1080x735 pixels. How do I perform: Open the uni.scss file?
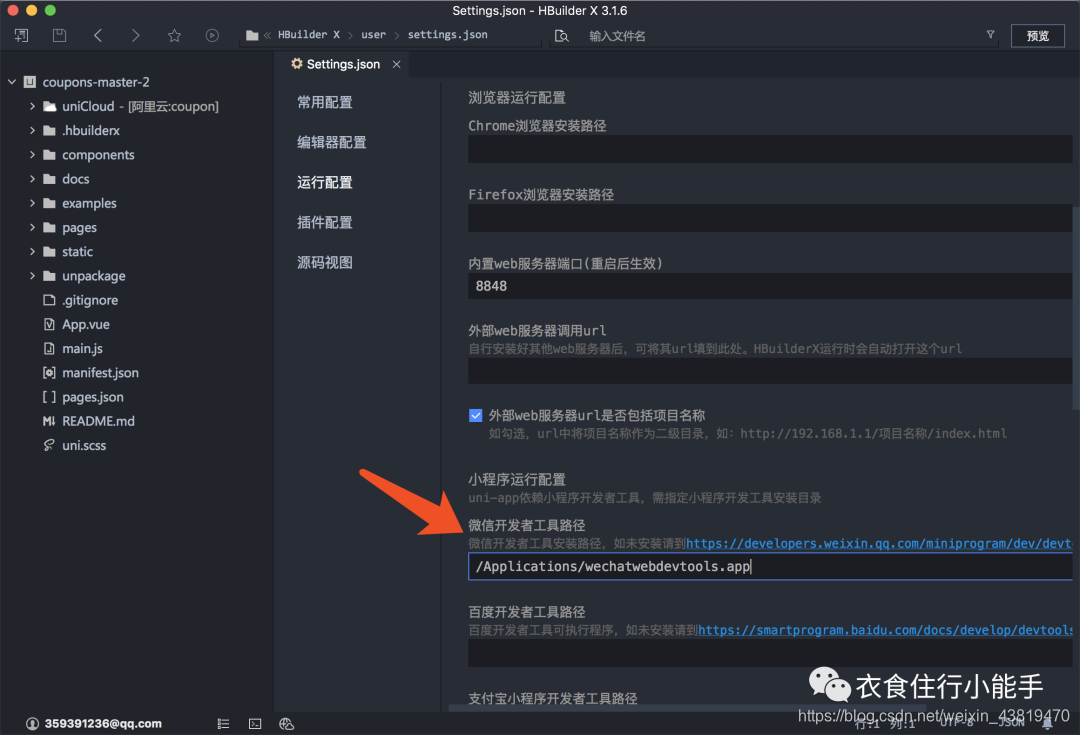pos(75,445)
